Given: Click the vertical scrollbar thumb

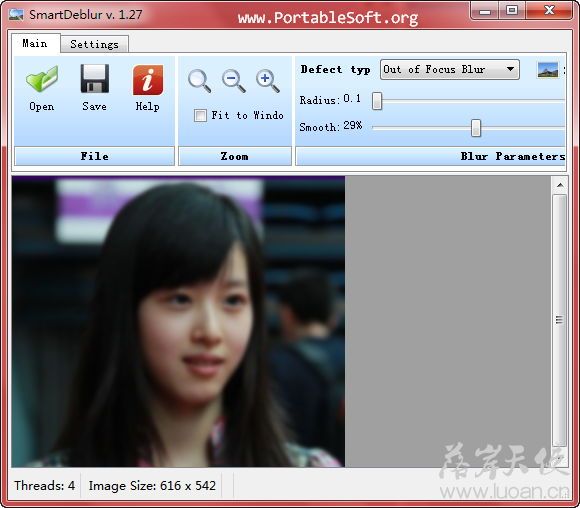Looking at the screenshot, I should coord(560,320).
